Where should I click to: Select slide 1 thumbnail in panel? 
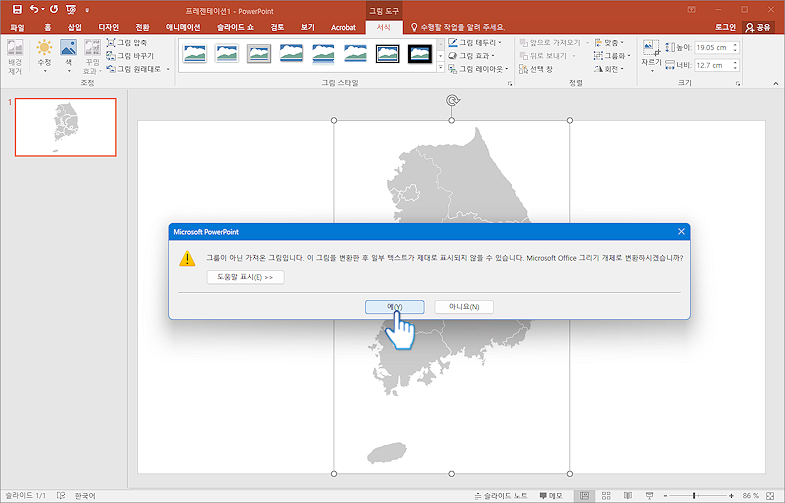click(x=66, y=127)
